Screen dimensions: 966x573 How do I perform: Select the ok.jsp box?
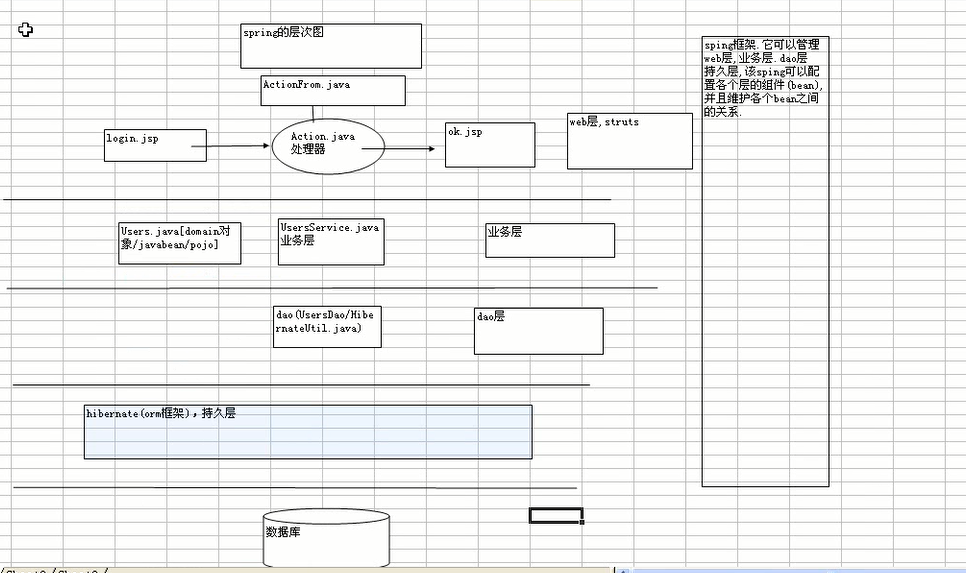coord(490,145)
